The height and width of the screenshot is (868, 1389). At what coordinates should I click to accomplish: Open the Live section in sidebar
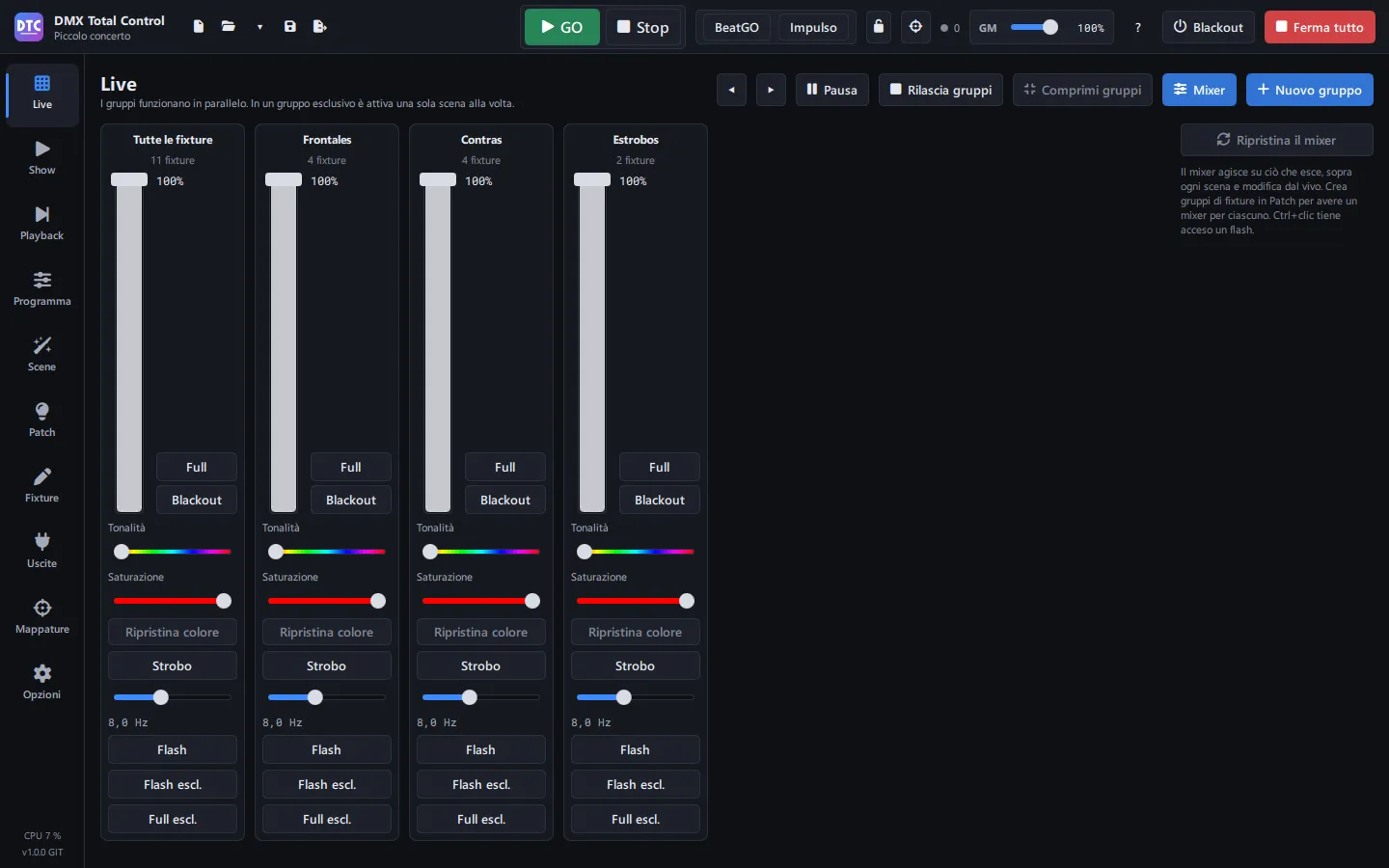[42, 94]
